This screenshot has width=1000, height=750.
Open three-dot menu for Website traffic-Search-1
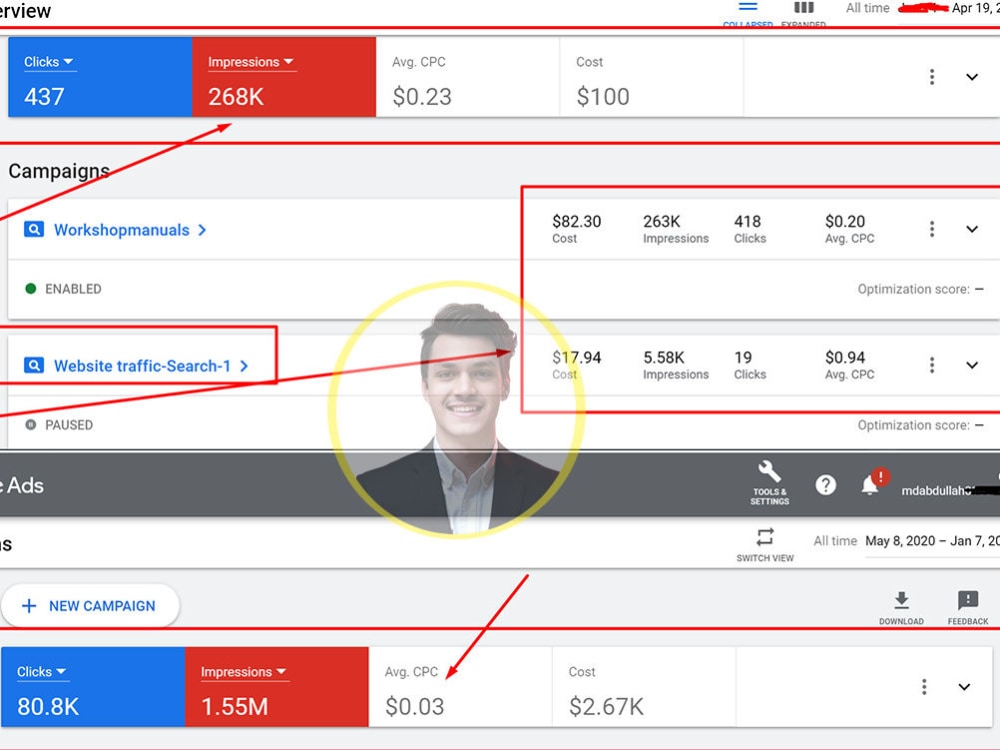[x=932, y=365]
